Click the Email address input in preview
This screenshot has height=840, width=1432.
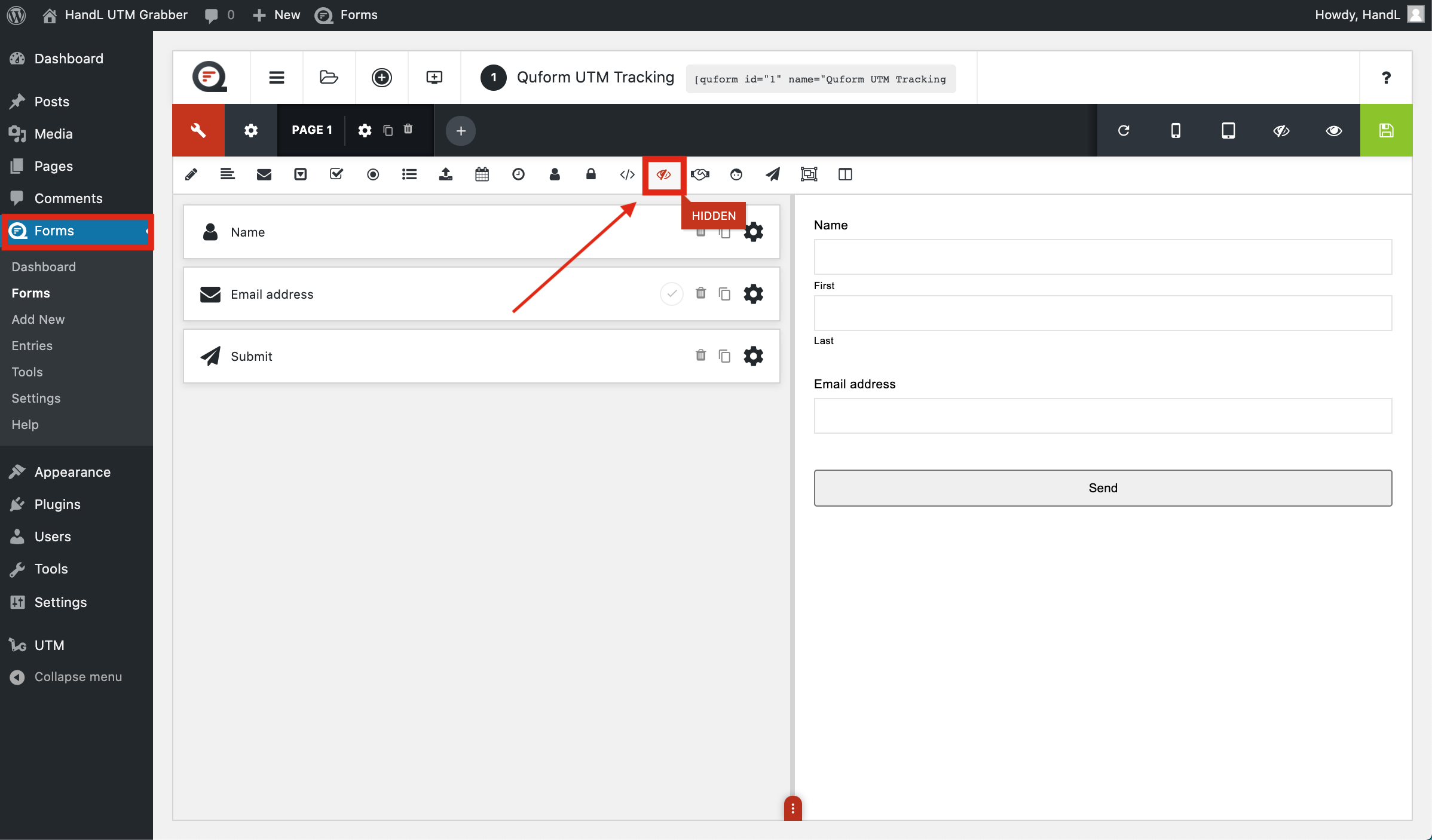[1103, 416]
